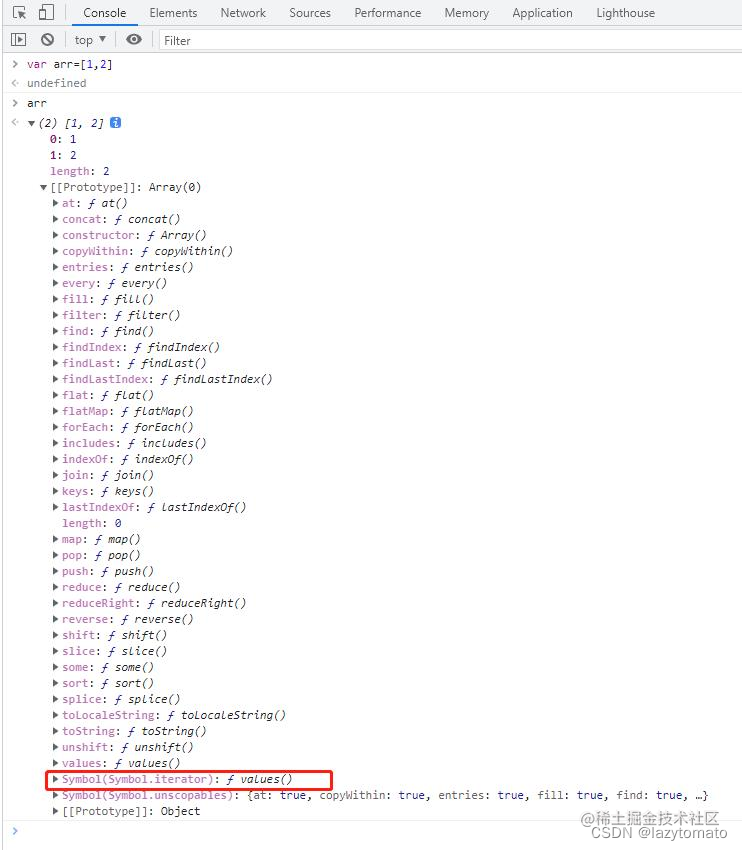
Task: Collapse the [[Prototype]]: Array(0) node
Action: pyautogui.click(x=43, y=188)
